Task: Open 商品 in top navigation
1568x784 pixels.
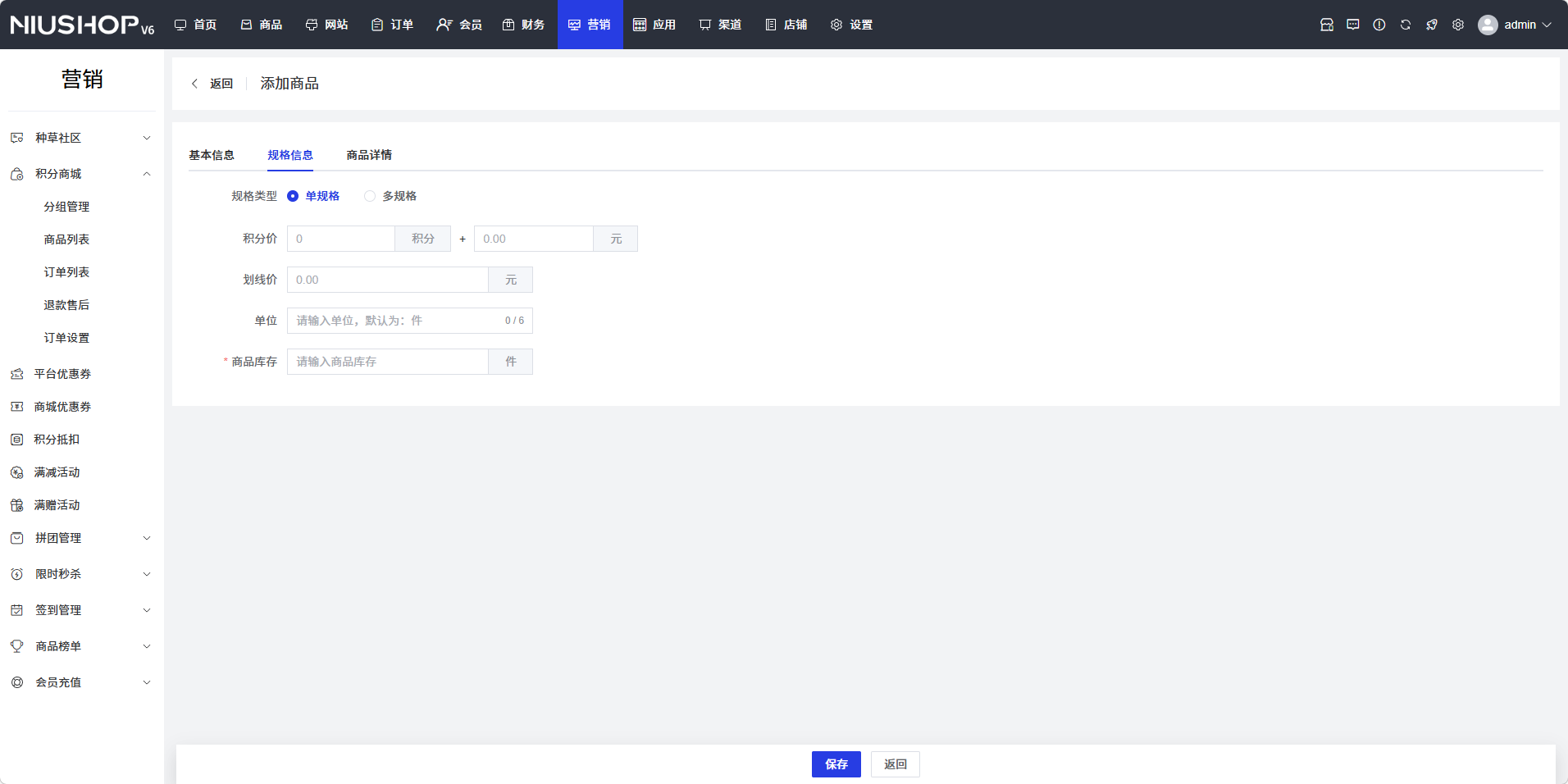Action: (262, 25)
